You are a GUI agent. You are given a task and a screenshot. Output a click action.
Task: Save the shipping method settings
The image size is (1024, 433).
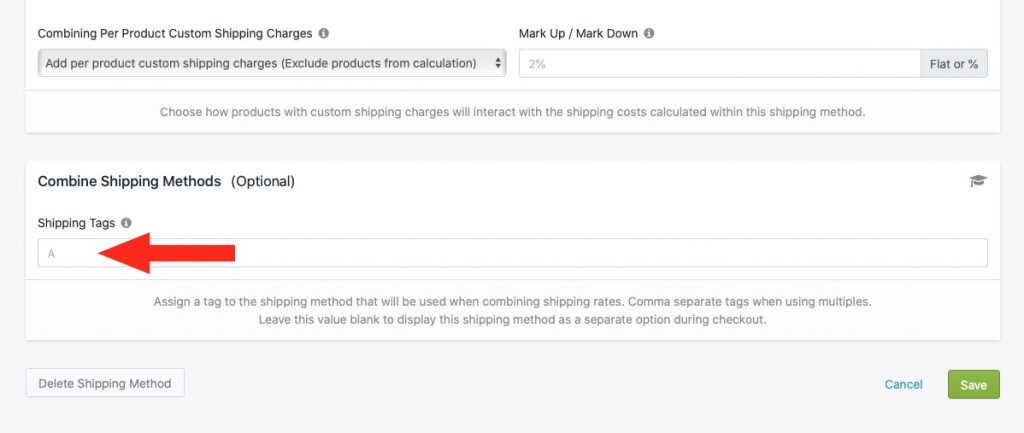point(973,385)
